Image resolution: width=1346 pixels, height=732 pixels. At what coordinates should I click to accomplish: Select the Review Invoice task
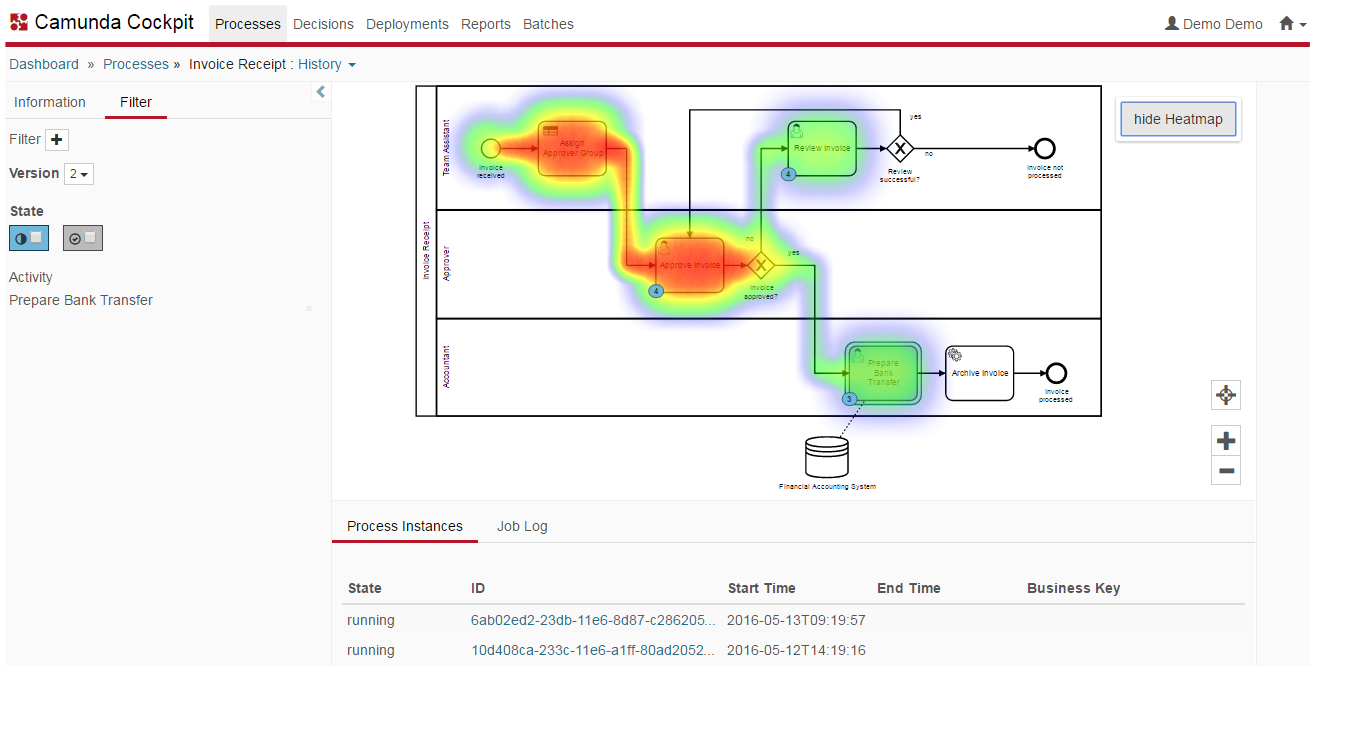[x=822, y=148]
